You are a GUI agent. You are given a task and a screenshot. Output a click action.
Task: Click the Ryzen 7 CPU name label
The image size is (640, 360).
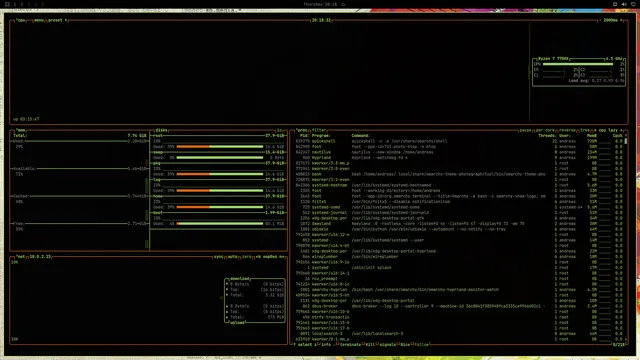tap(553, 59)
